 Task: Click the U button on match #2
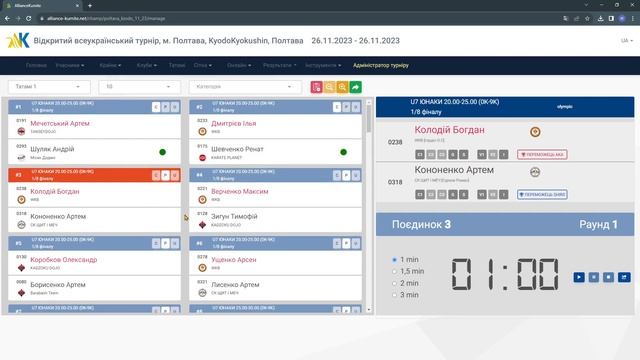[x=356, y=107]
